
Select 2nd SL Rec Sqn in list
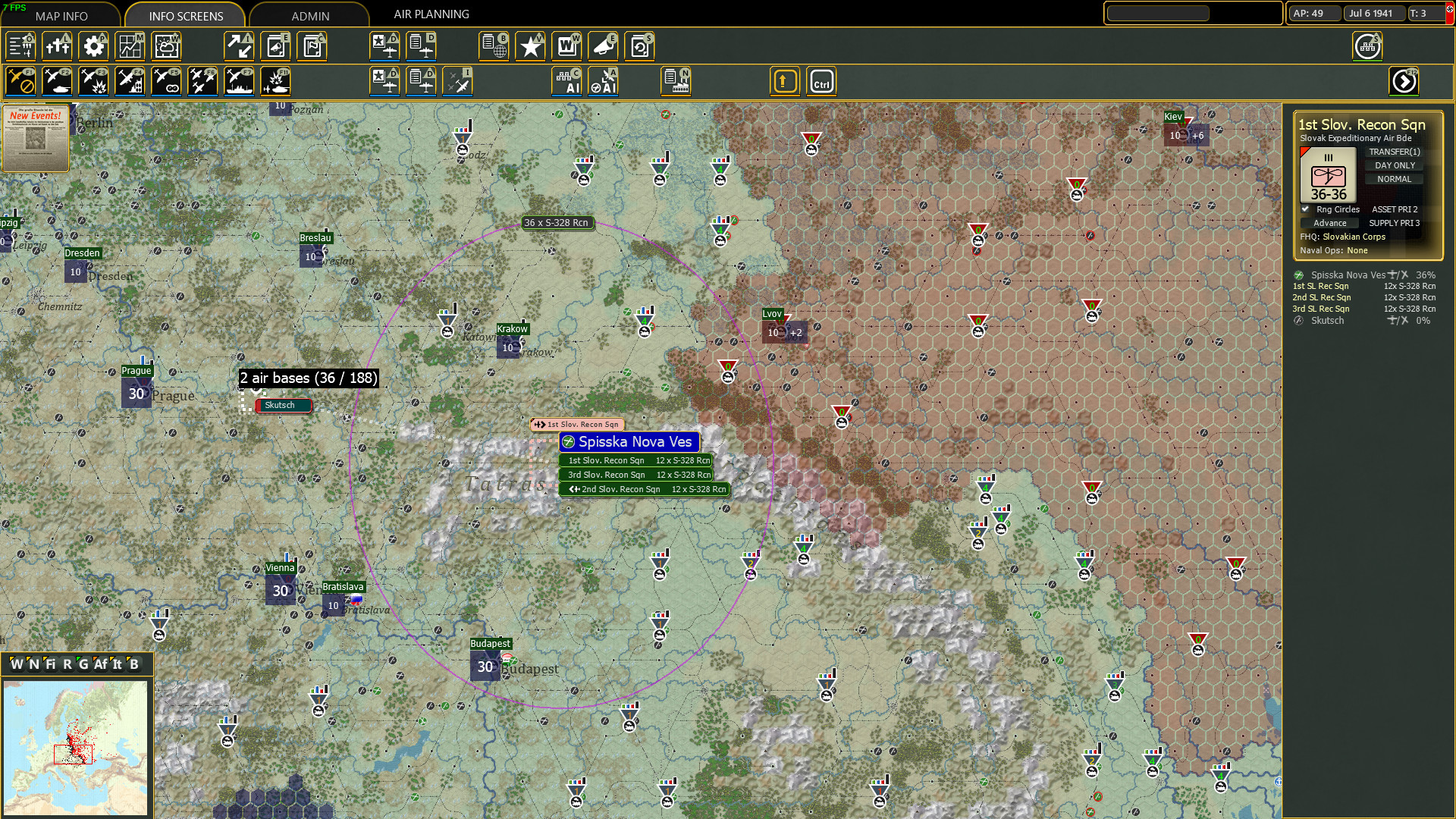tap(1363, 297)
